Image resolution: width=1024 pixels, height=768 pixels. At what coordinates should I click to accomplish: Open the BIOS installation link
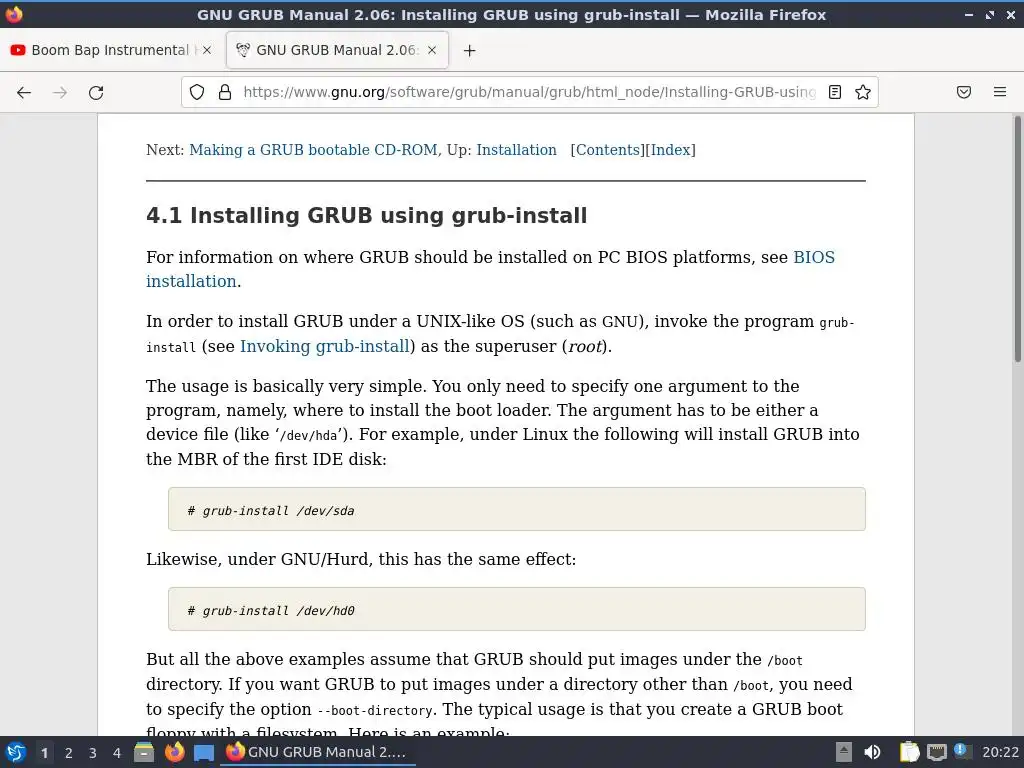(x=814, y=257)
